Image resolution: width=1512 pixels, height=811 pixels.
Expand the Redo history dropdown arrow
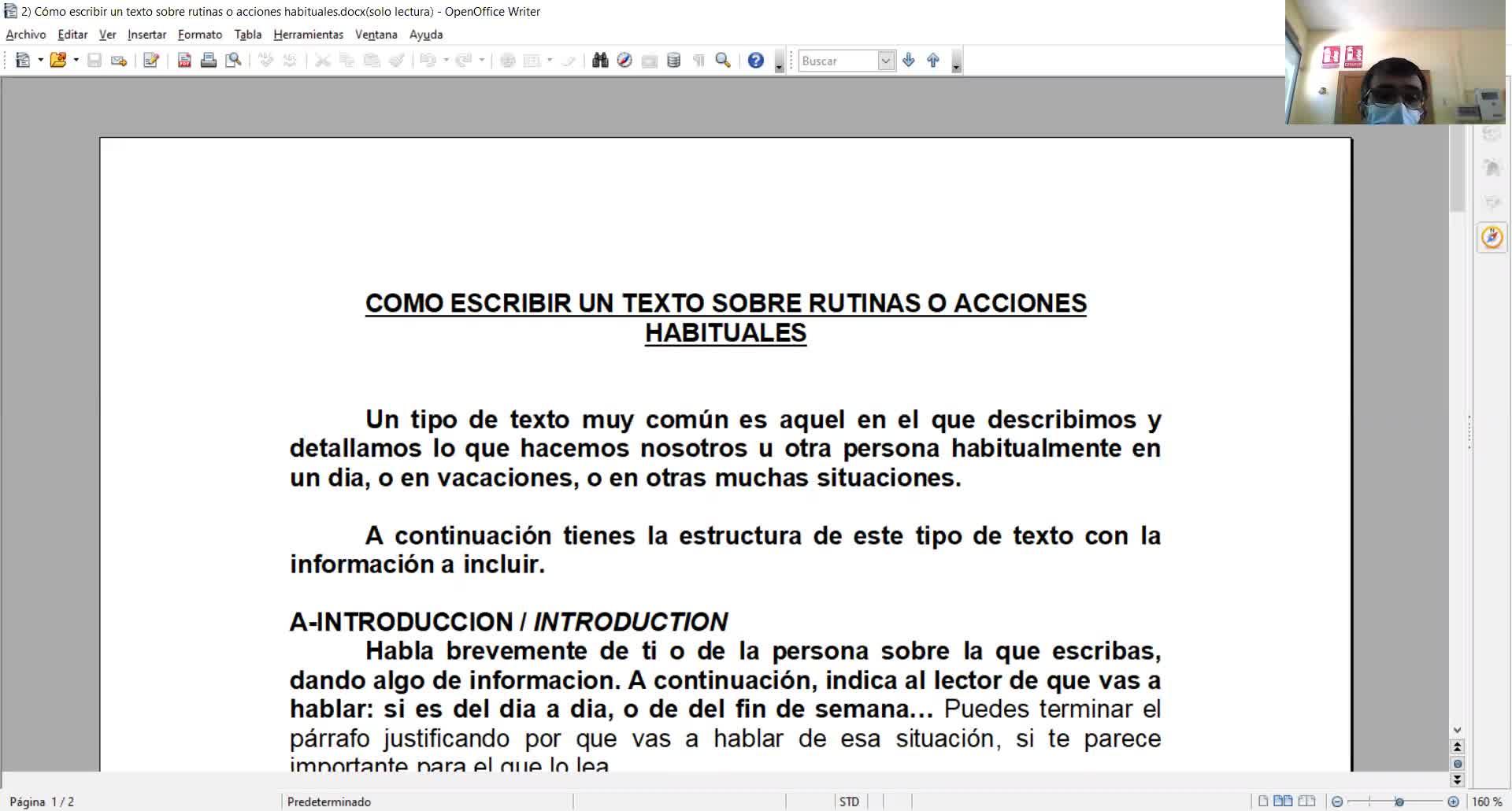[481, 61]
